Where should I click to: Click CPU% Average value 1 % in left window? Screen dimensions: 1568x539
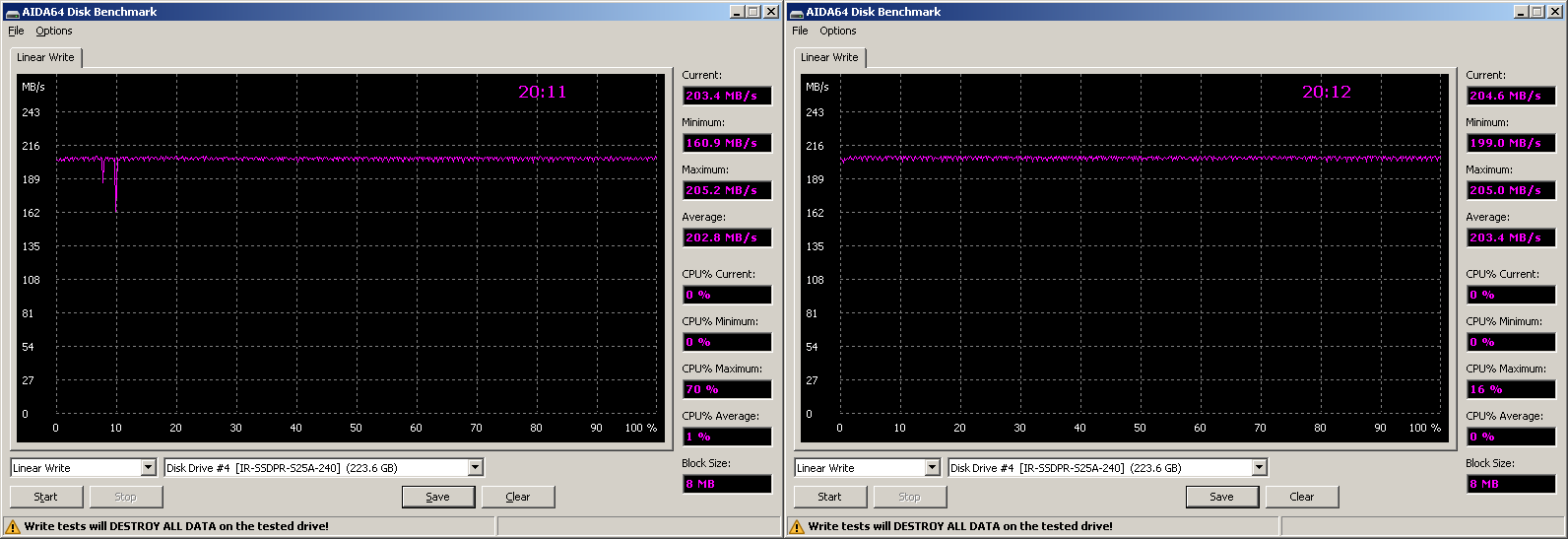727,437
